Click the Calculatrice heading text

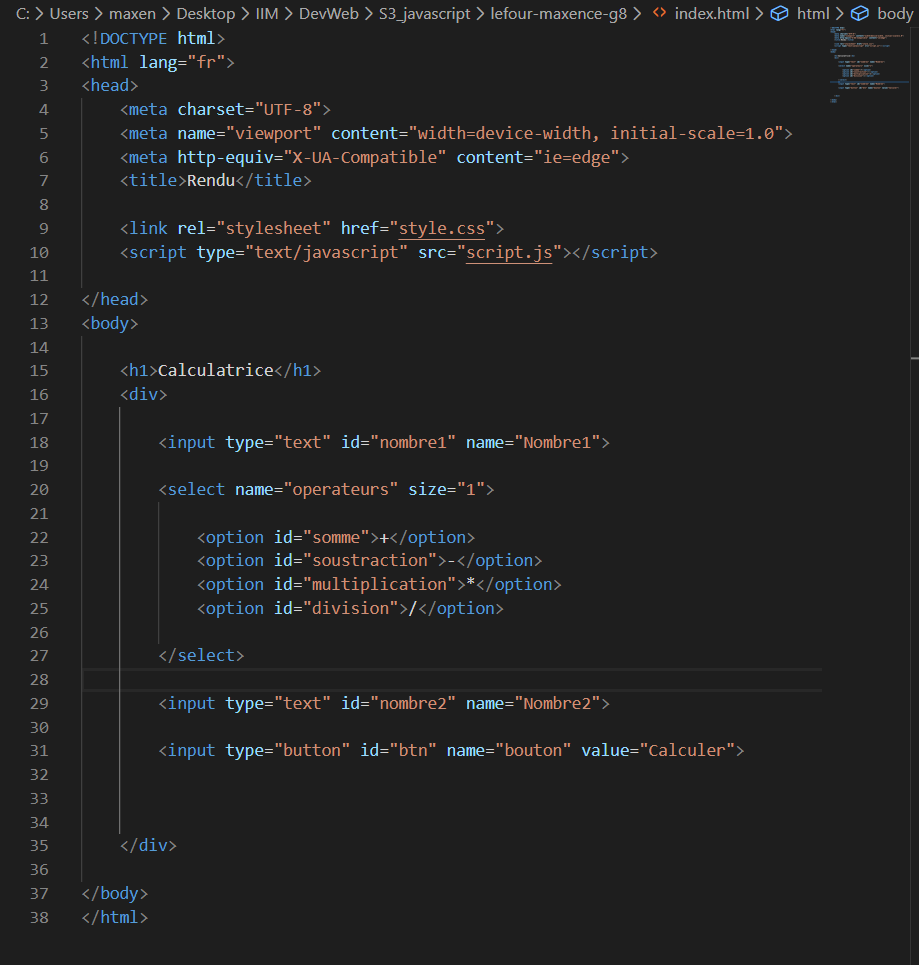click(215, 370)
